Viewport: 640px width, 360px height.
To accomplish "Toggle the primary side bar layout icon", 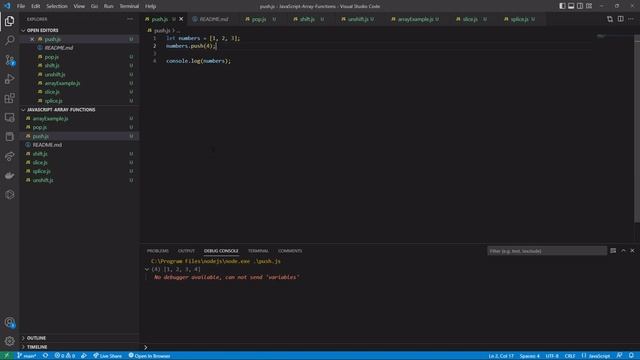I will pos(562,6).
